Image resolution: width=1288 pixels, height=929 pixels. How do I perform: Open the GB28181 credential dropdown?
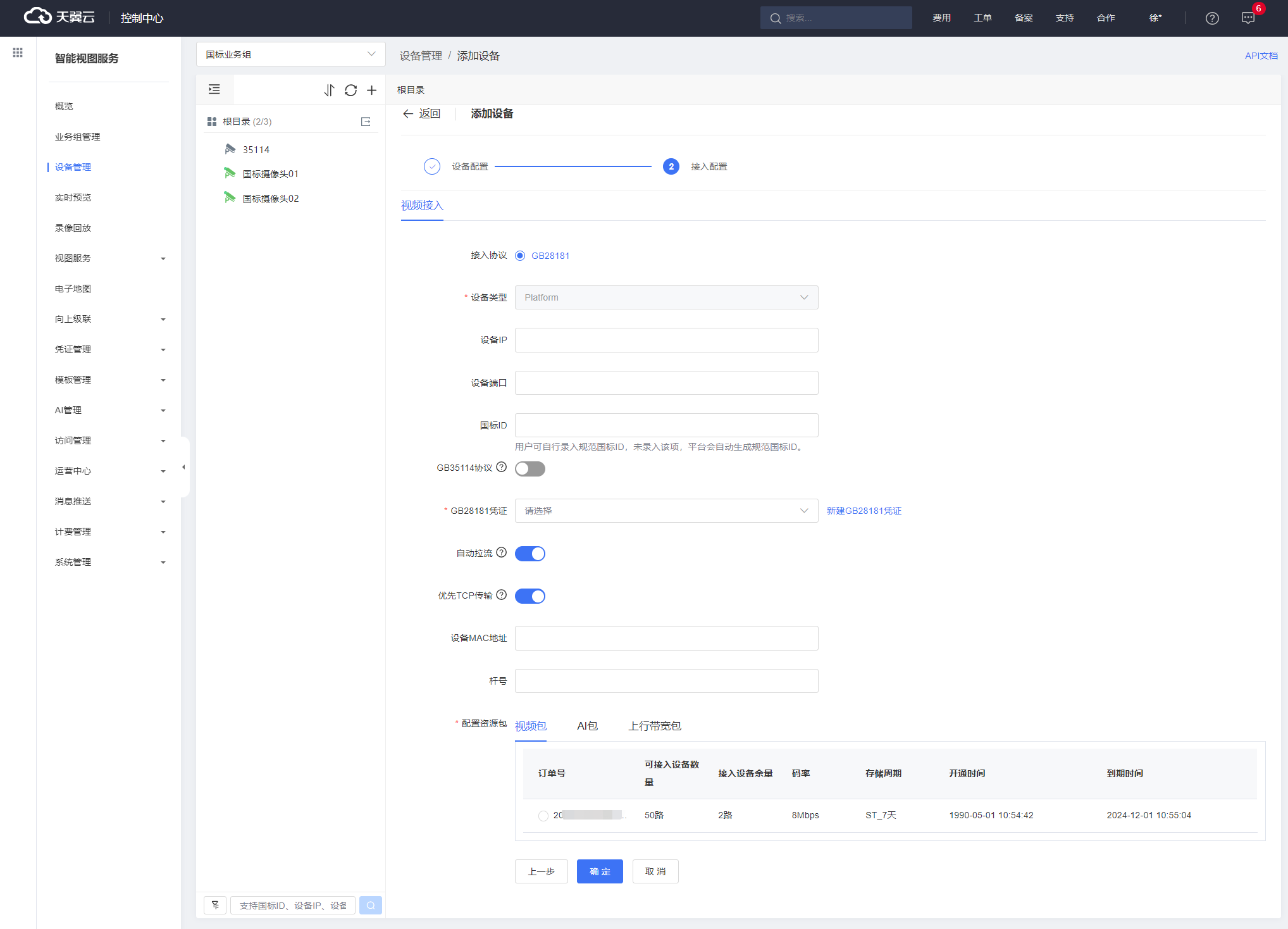coord(666,511)
